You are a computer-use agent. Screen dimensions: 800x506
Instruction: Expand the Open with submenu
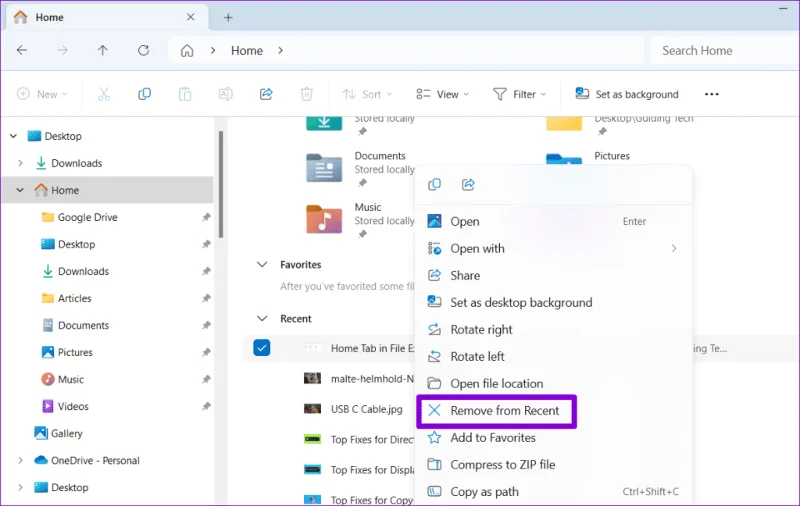[x=674, y=248]
